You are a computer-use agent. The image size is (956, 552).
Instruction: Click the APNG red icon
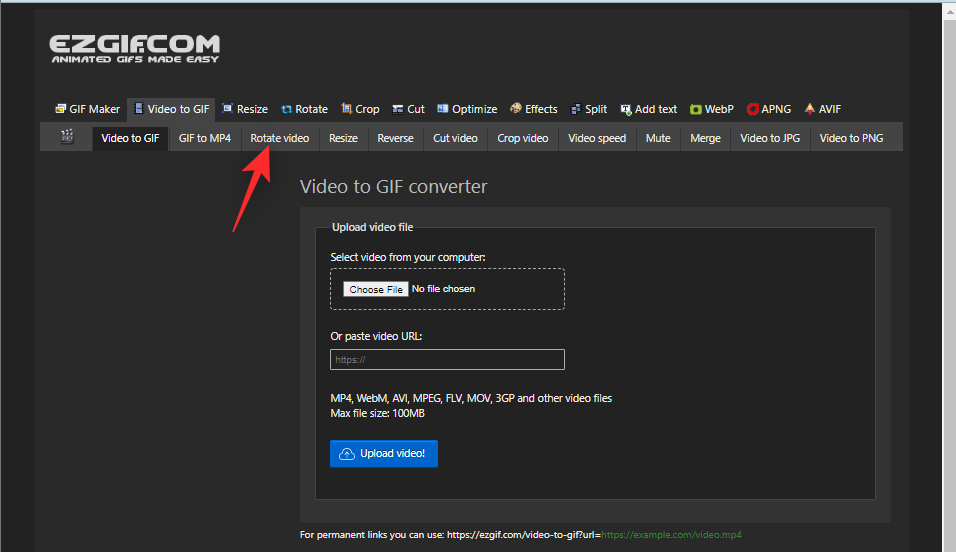[752, 109]
